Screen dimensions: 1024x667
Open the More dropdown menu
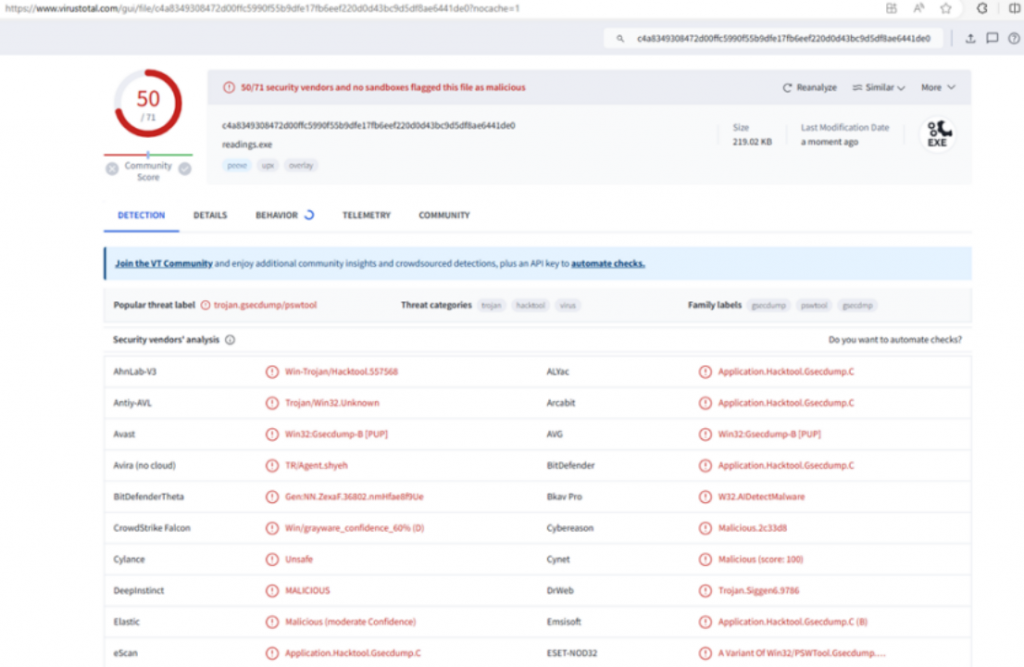pos(938,88)
